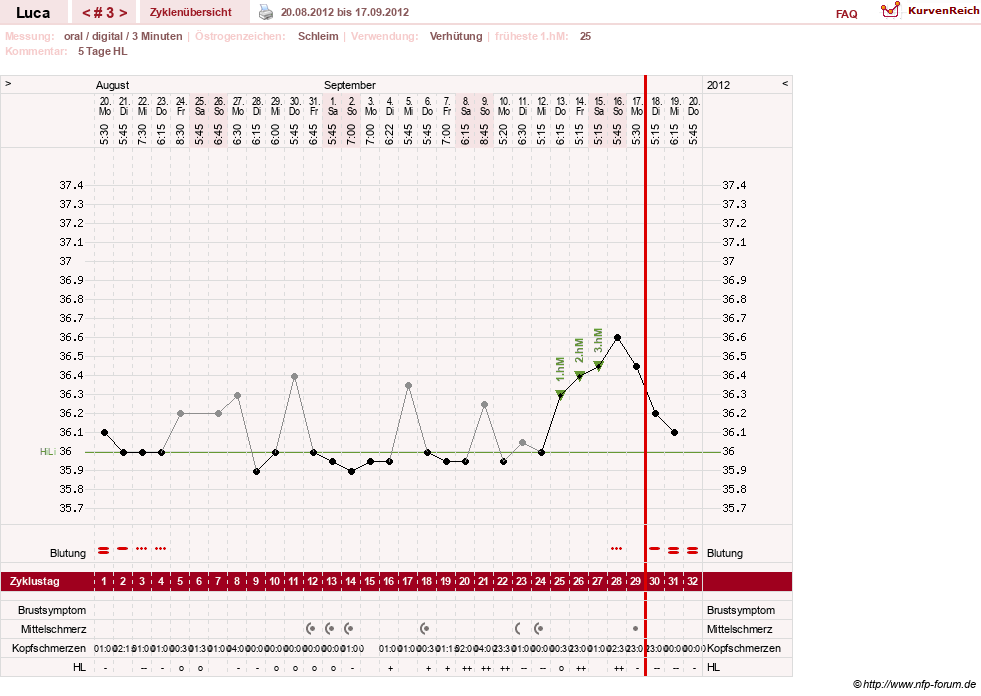Screen dimensions: 981x696
Task: Select cycle day 25 in Zyklustag row
Action: pyautogui.click(x=559, y=581)
